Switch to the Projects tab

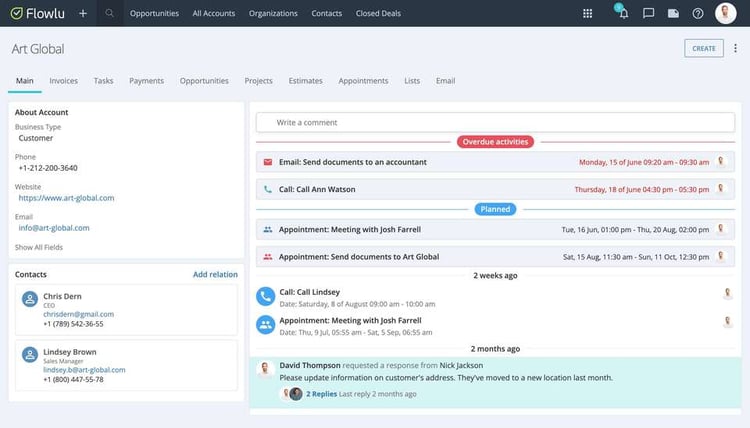click(258, 81)
